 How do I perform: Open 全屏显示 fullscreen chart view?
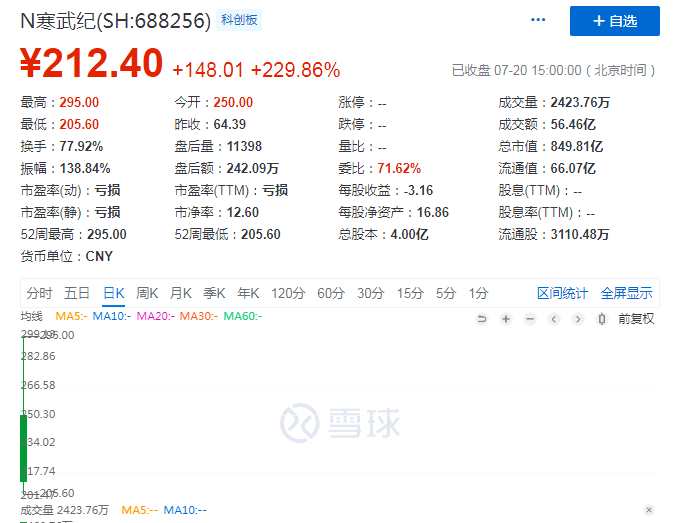pos(626,293)
